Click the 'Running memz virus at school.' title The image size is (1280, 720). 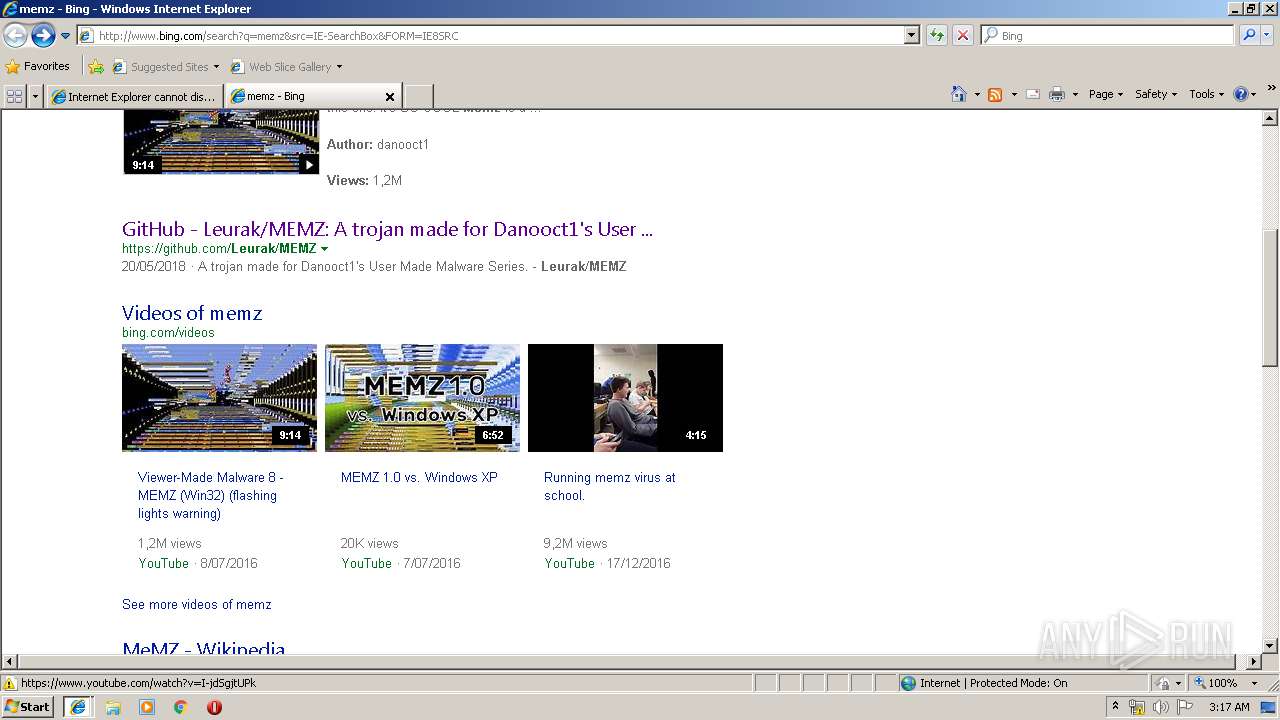(x=610, y=486)
